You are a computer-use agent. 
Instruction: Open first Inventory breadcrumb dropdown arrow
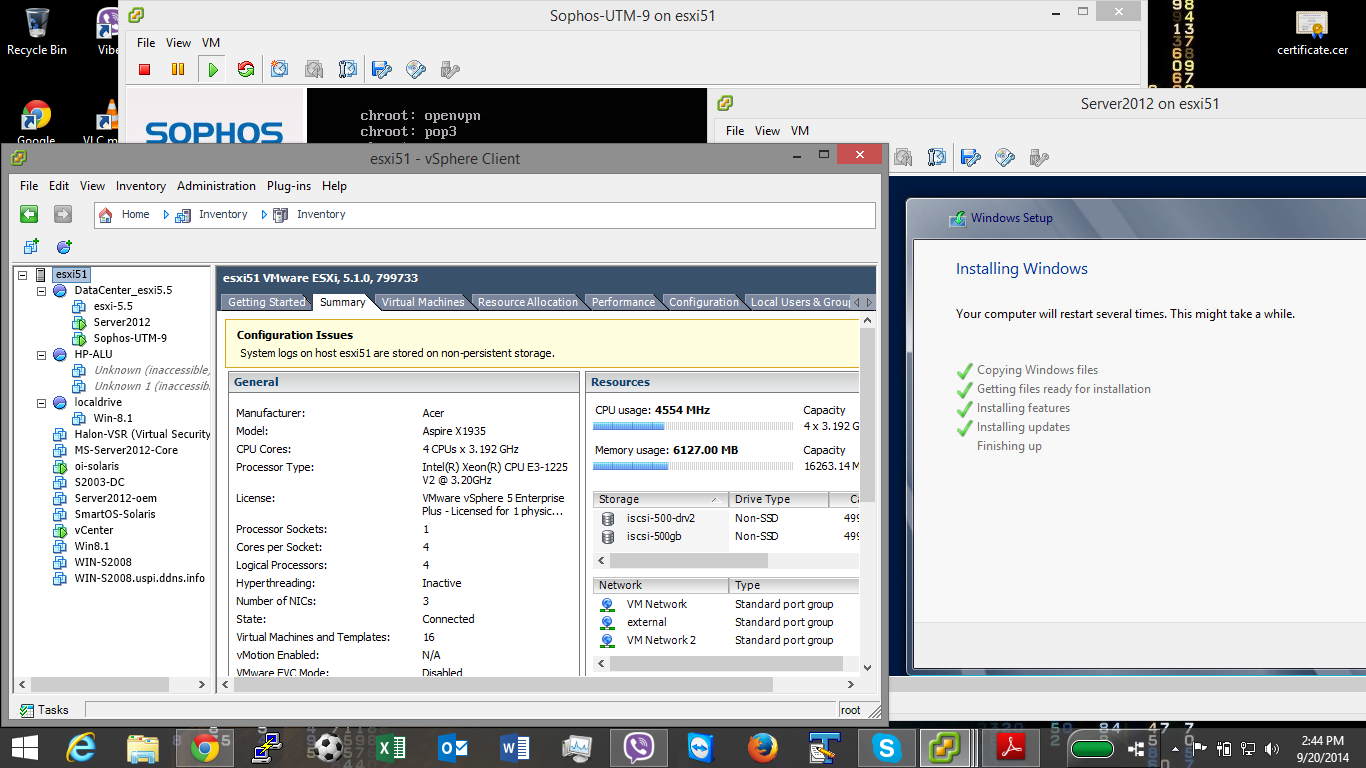(x=264, y=214)
